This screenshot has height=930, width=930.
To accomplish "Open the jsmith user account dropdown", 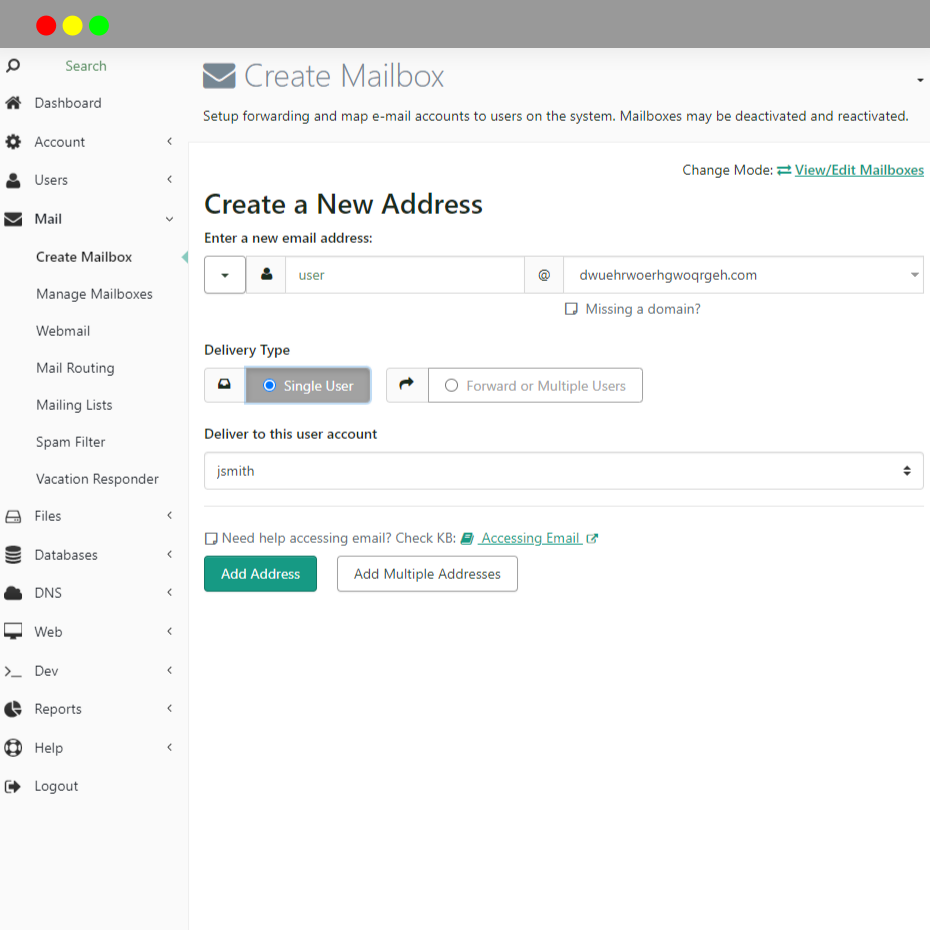I will (563, 471).
